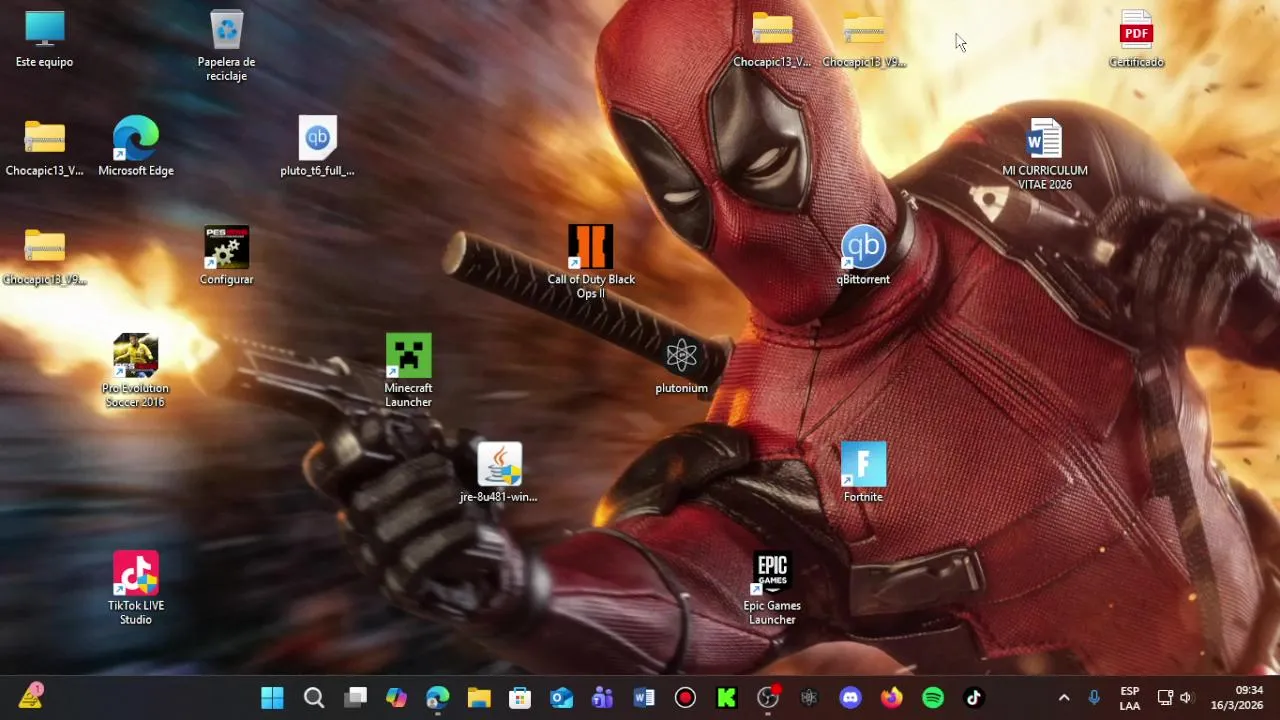Open the red record app in taskbar
1280x720 pixels.
(685, 698)
